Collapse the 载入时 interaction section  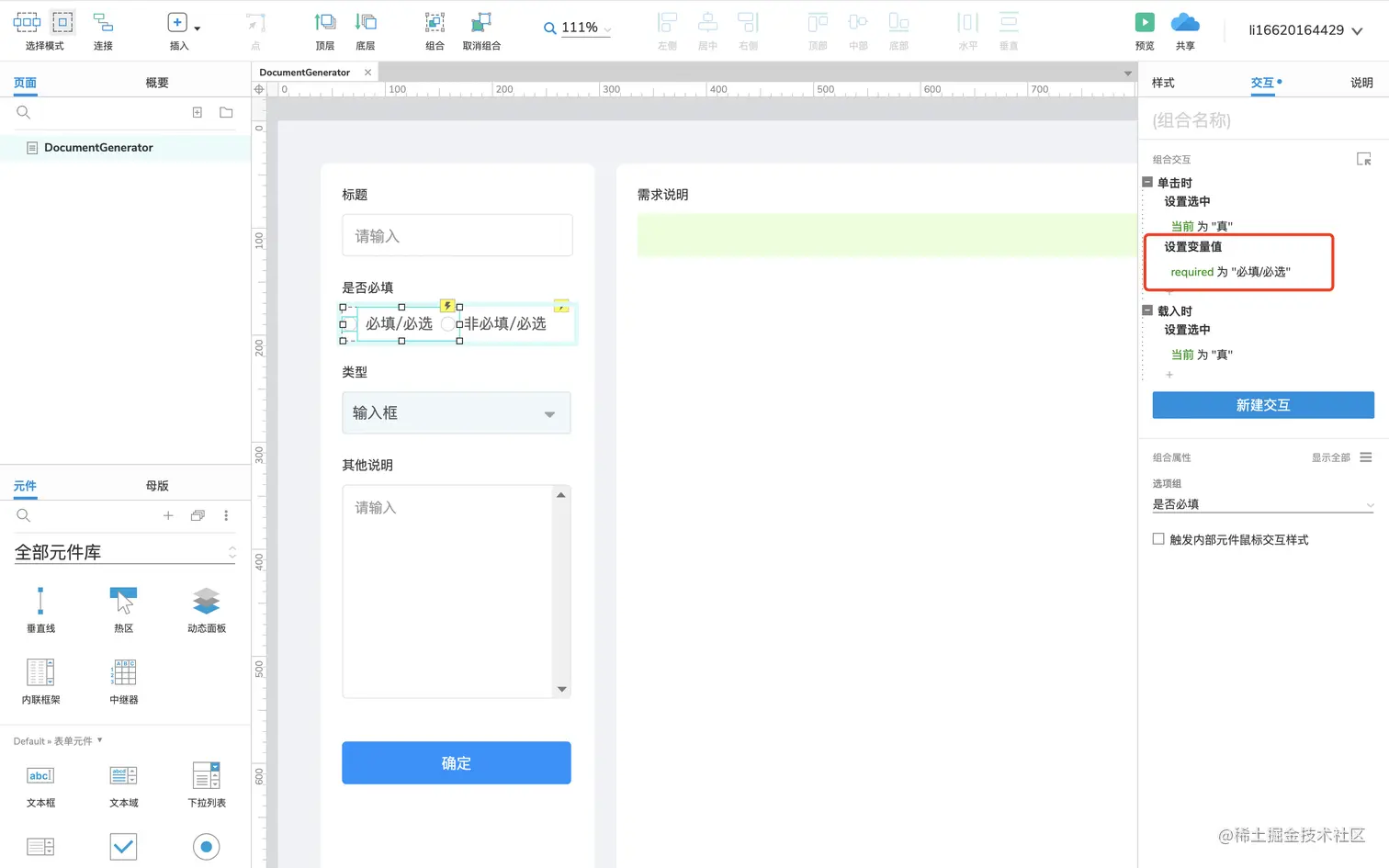tap(1147, 310)
